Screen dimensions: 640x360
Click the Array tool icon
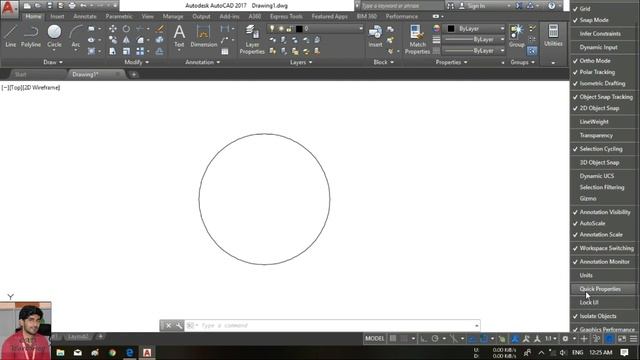pyautogui.click(x=140, y=51)
